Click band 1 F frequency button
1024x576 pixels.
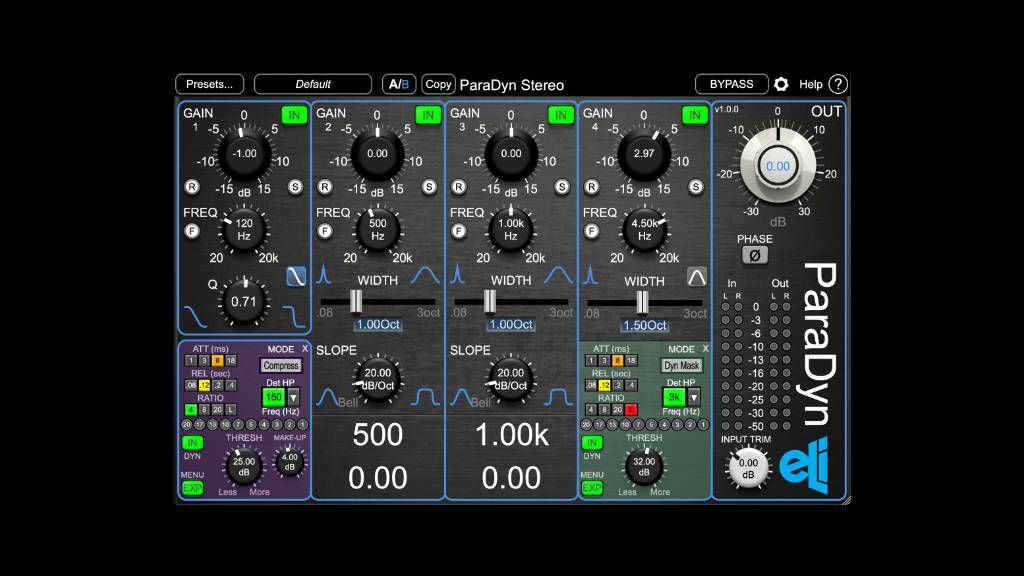192,231
